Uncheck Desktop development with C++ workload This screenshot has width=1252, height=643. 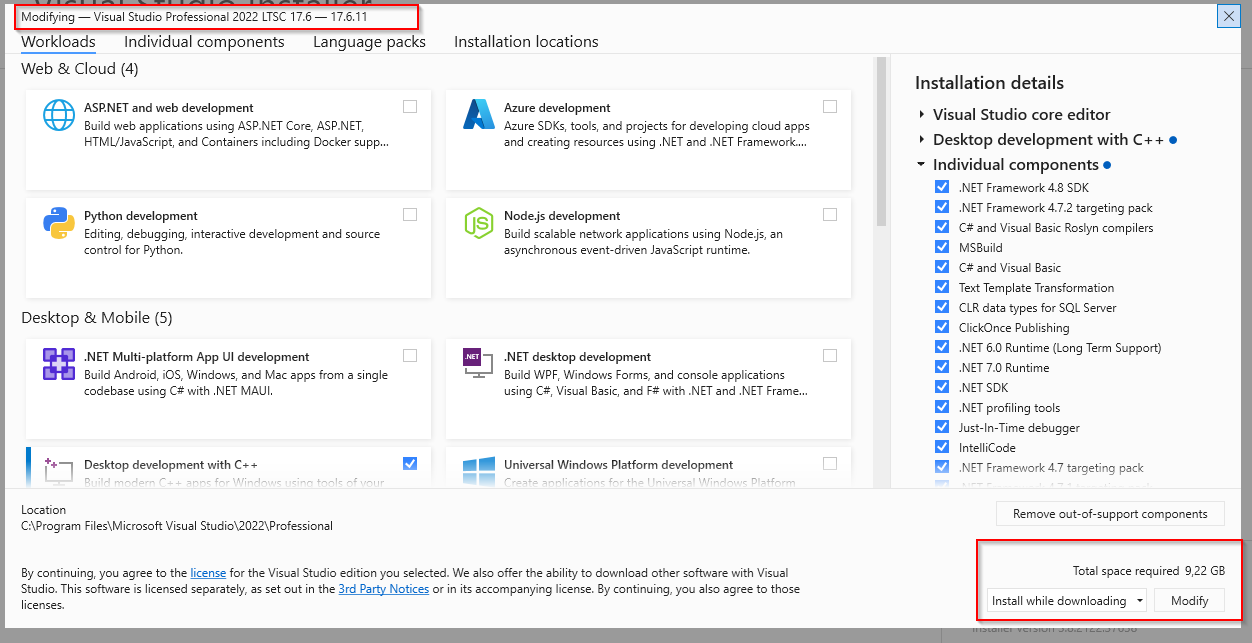pos(410,464)
